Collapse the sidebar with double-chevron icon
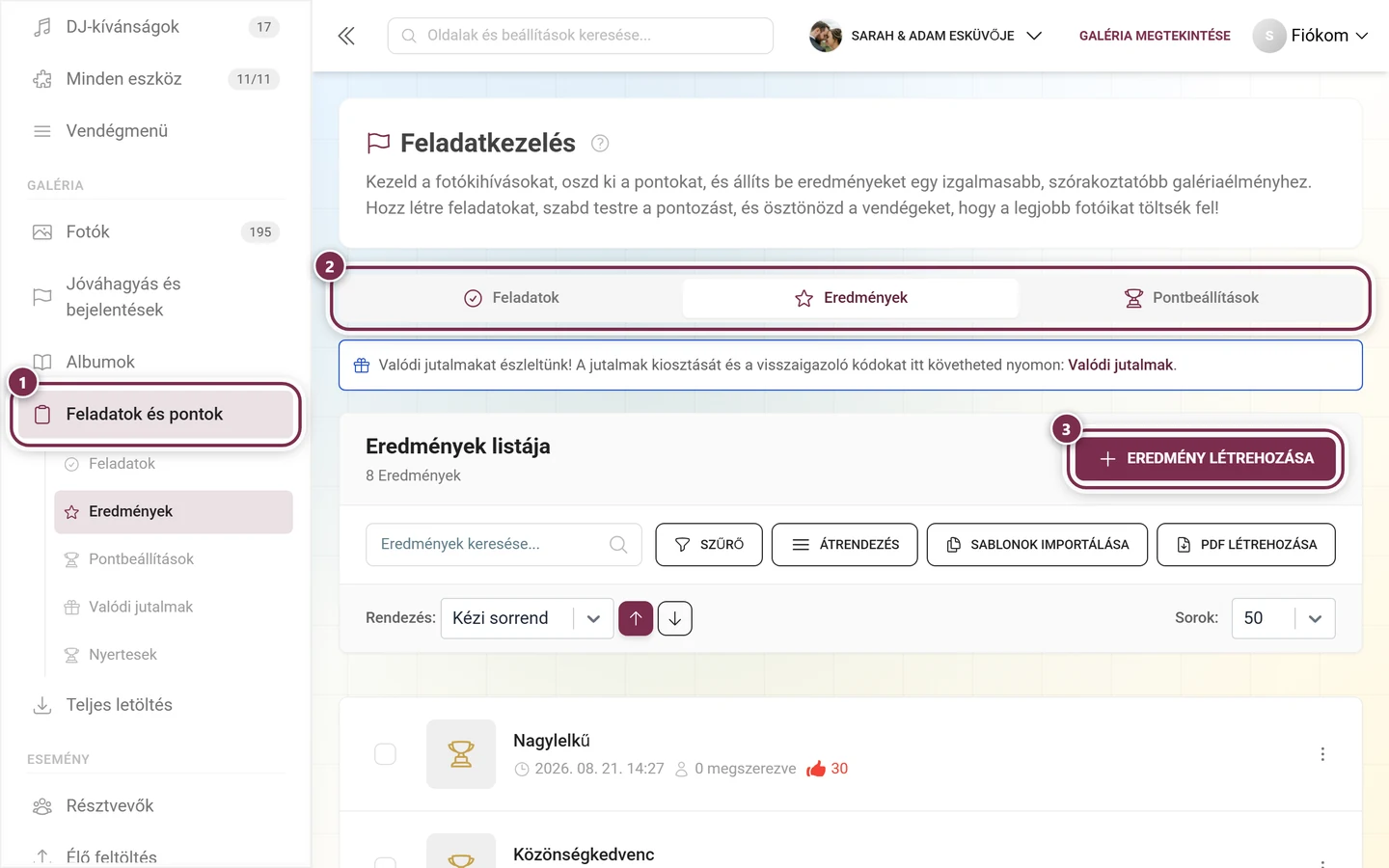This screenshot has width=1389, height=868. point(346,36)
